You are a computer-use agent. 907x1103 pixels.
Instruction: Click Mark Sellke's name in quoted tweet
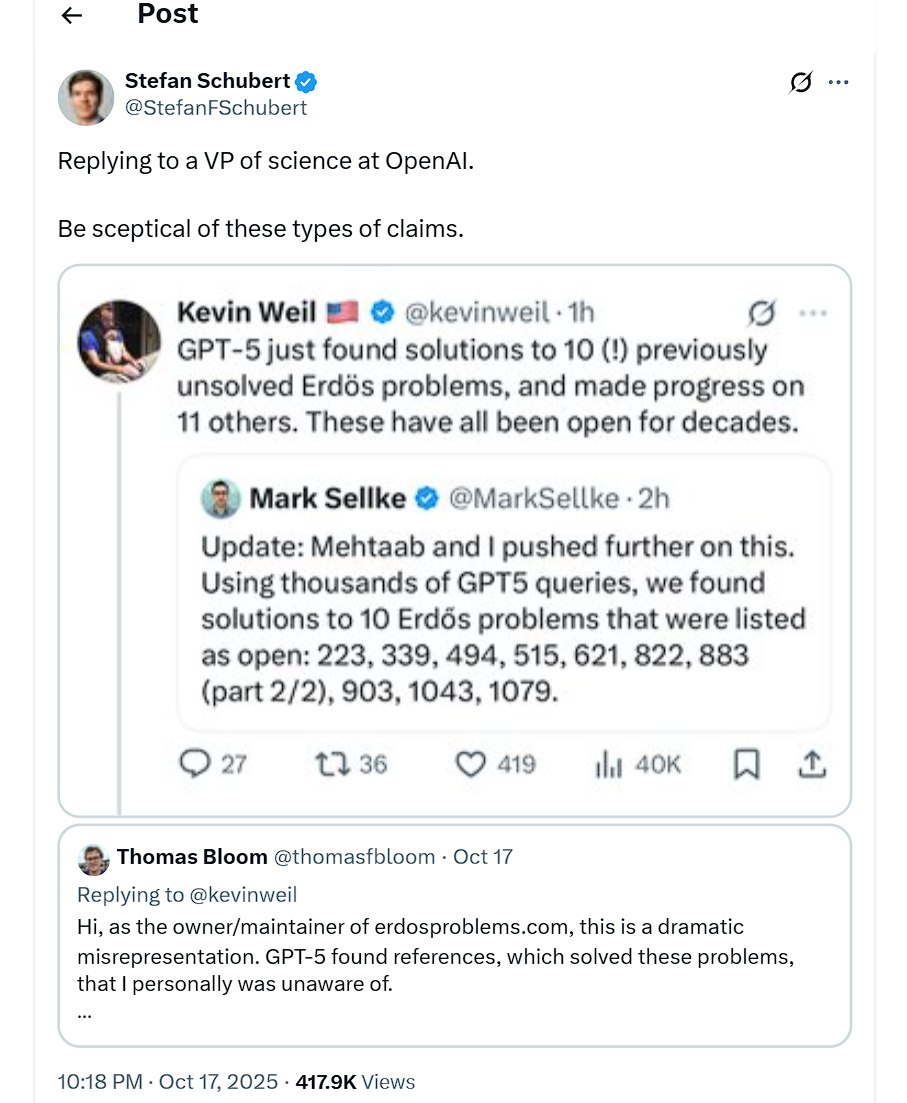click(327, 497)
